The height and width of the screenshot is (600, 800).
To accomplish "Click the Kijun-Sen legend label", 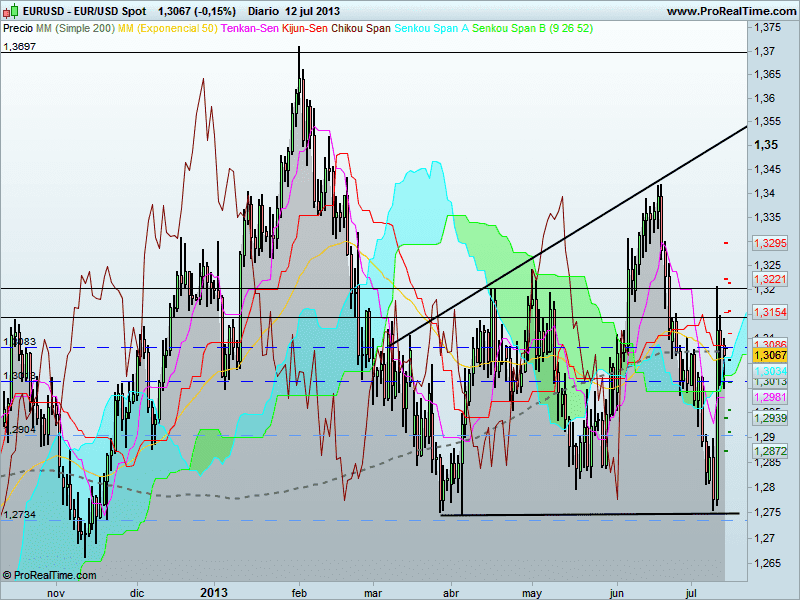I will (305, 29).
